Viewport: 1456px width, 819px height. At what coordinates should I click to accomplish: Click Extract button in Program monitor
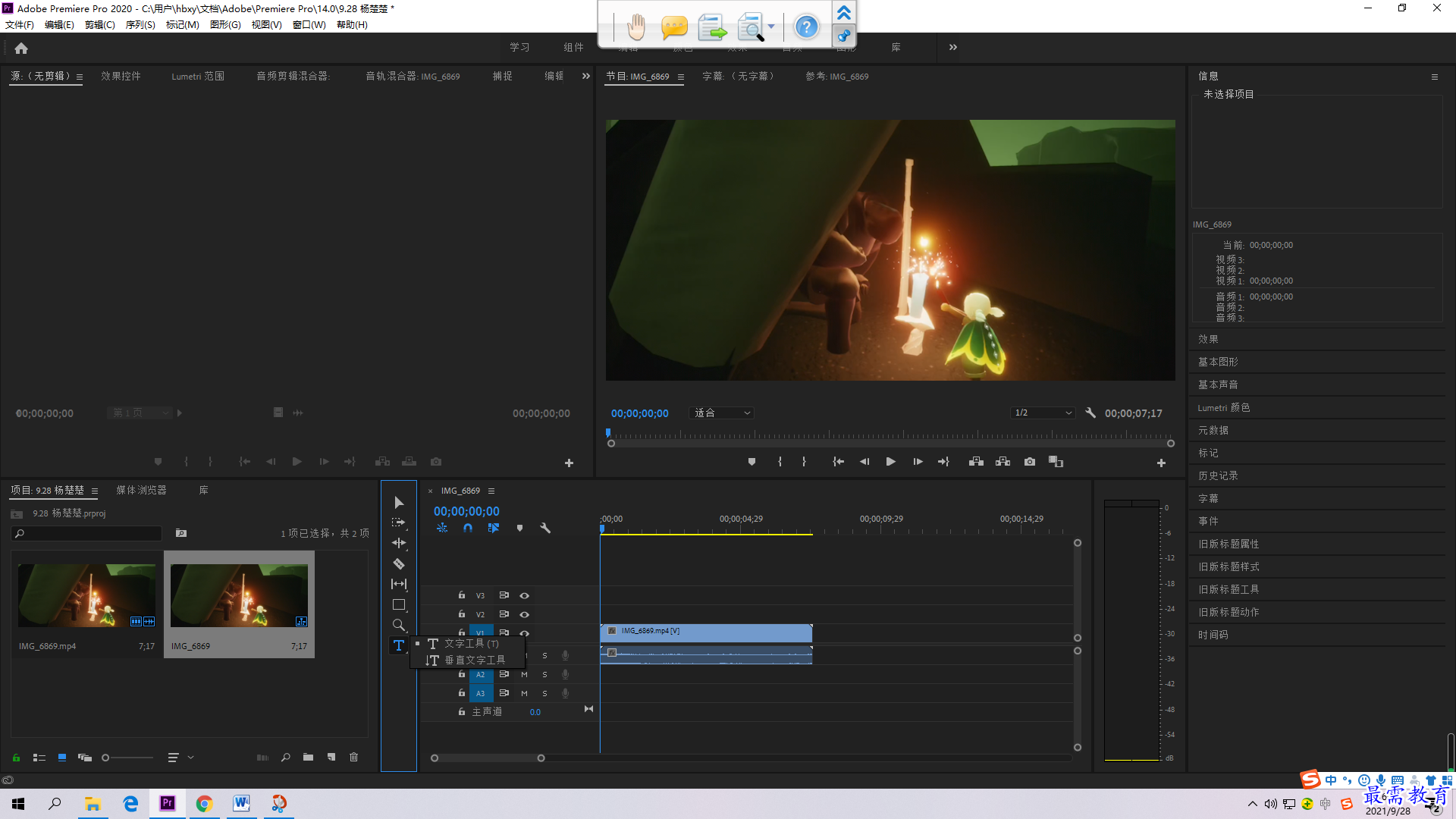click(1003, 462)
